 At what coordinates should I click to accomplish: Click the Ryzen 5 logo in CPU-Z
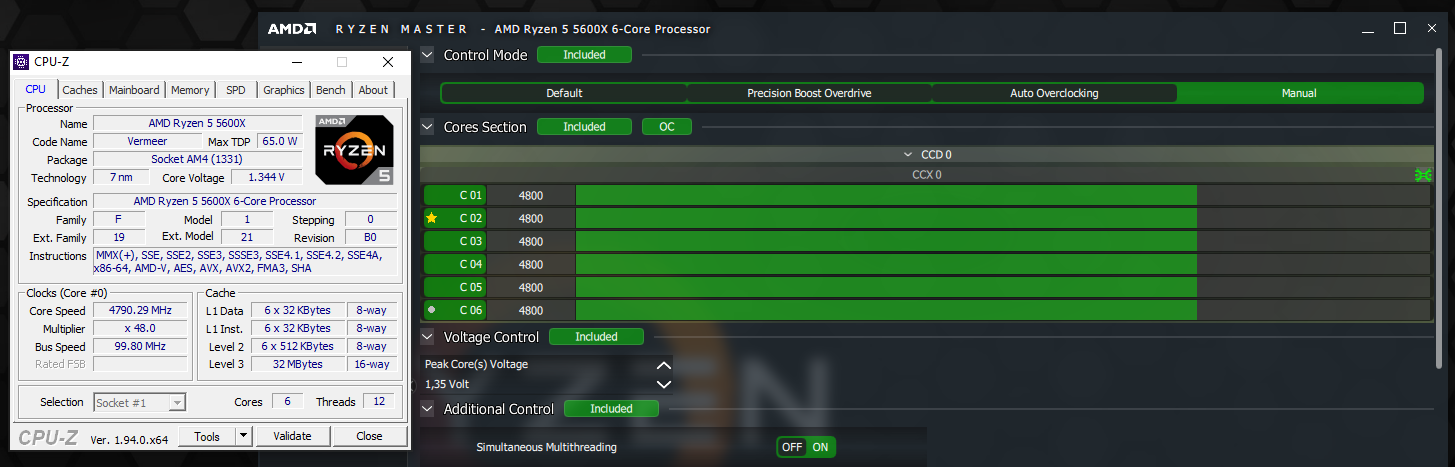(355, 149)
